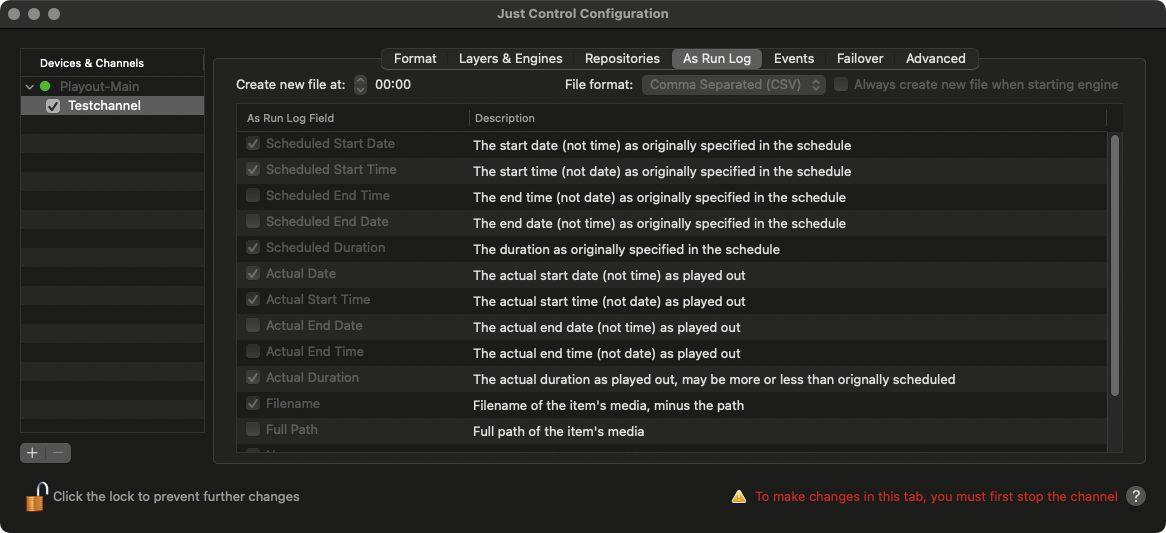Screen dimensions: 1166x533
Task: Click 'Click the lock to prevent further changes' text
Action: point(176,497)
